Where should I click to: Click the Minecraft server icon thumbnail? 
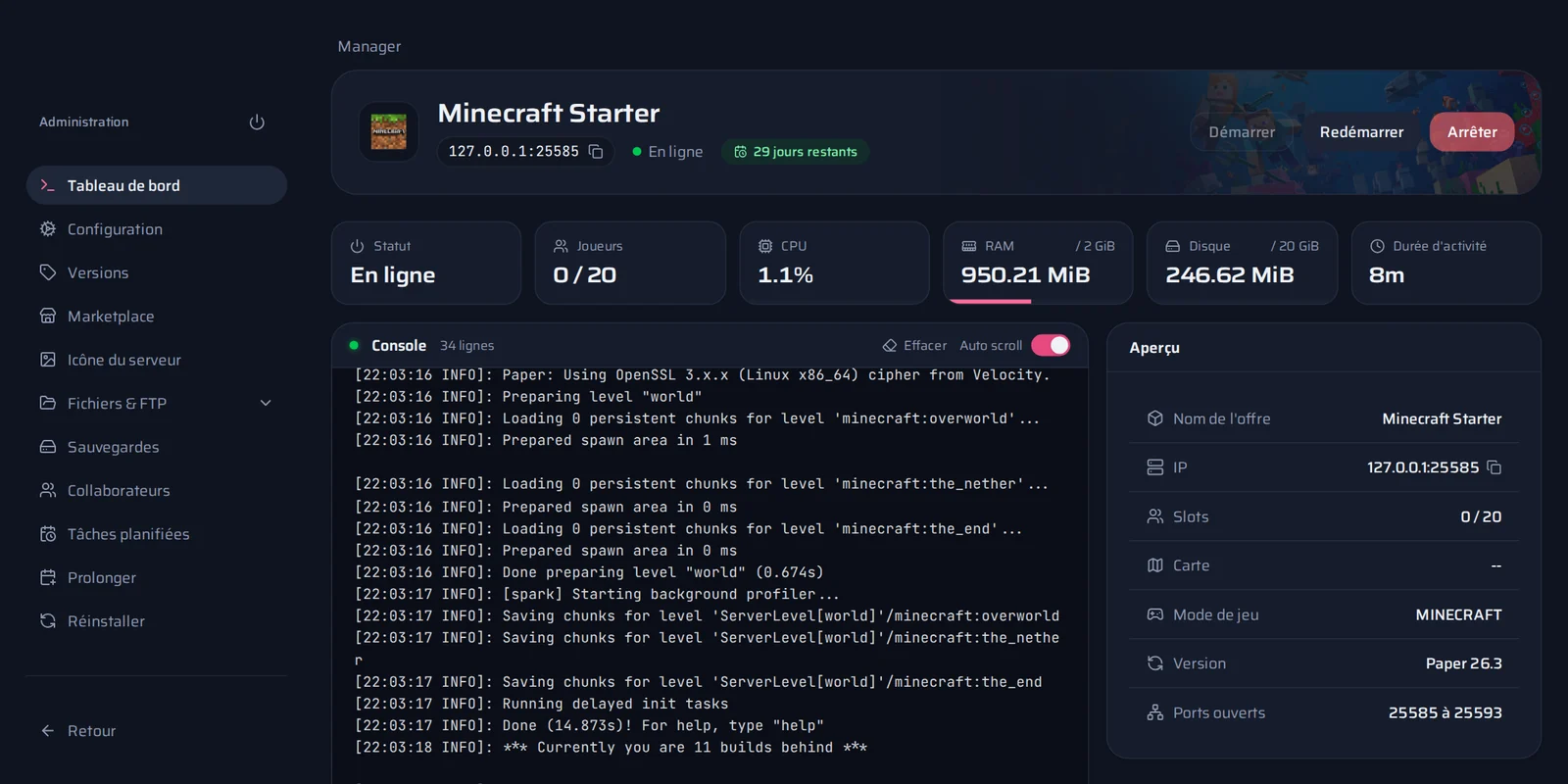(389, 131)
